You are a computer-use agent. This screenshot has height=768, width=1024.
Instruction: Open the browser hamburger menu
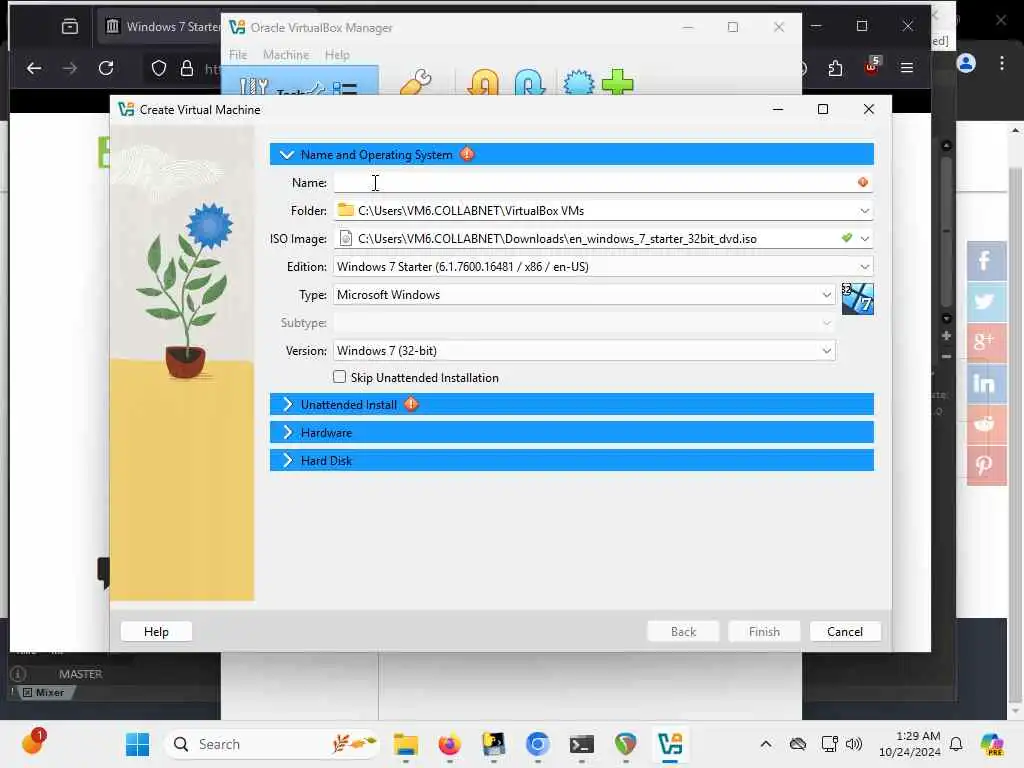[x=906, y=68]
